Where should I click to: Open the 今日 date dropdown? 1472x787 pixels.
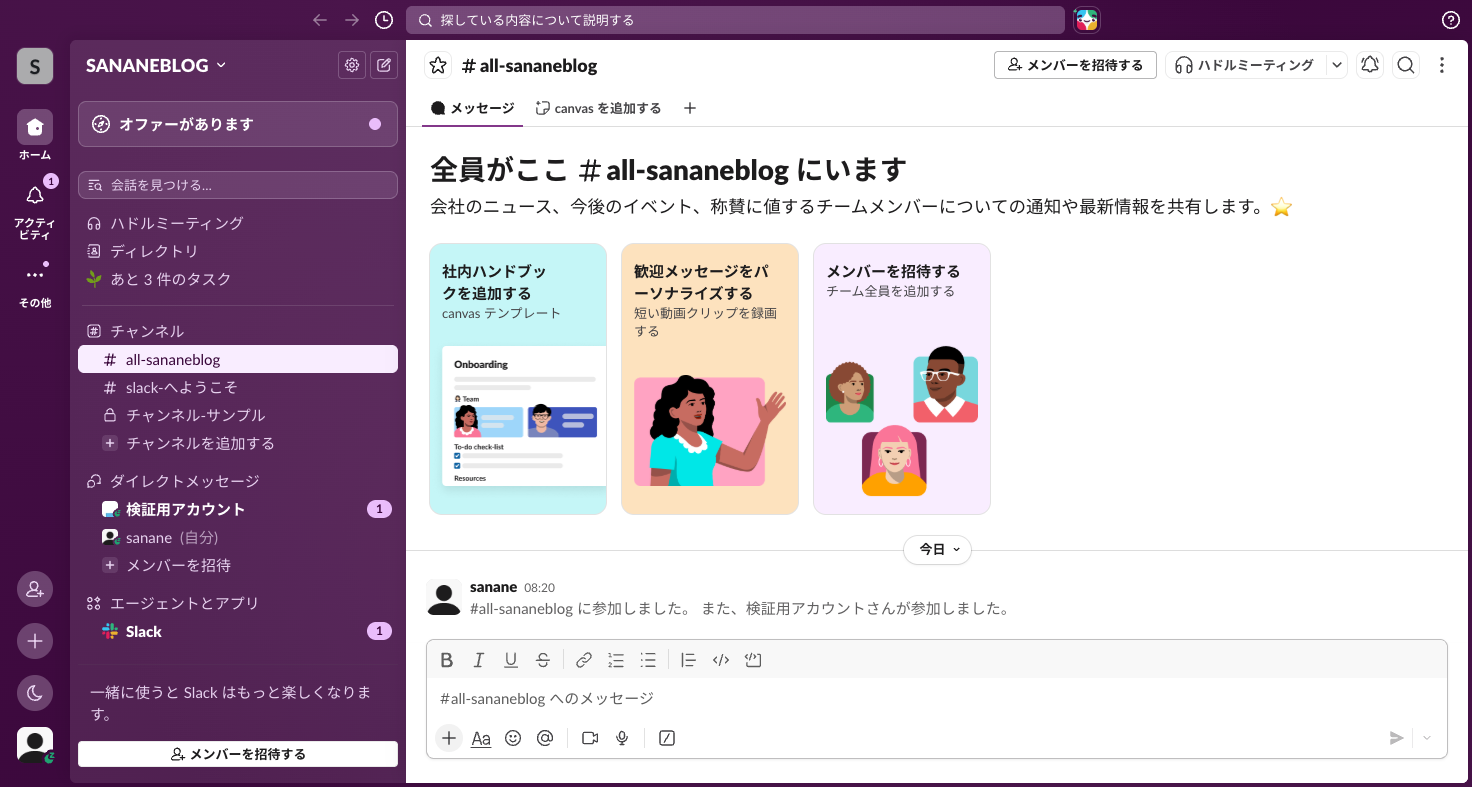[x=937, y=549]
